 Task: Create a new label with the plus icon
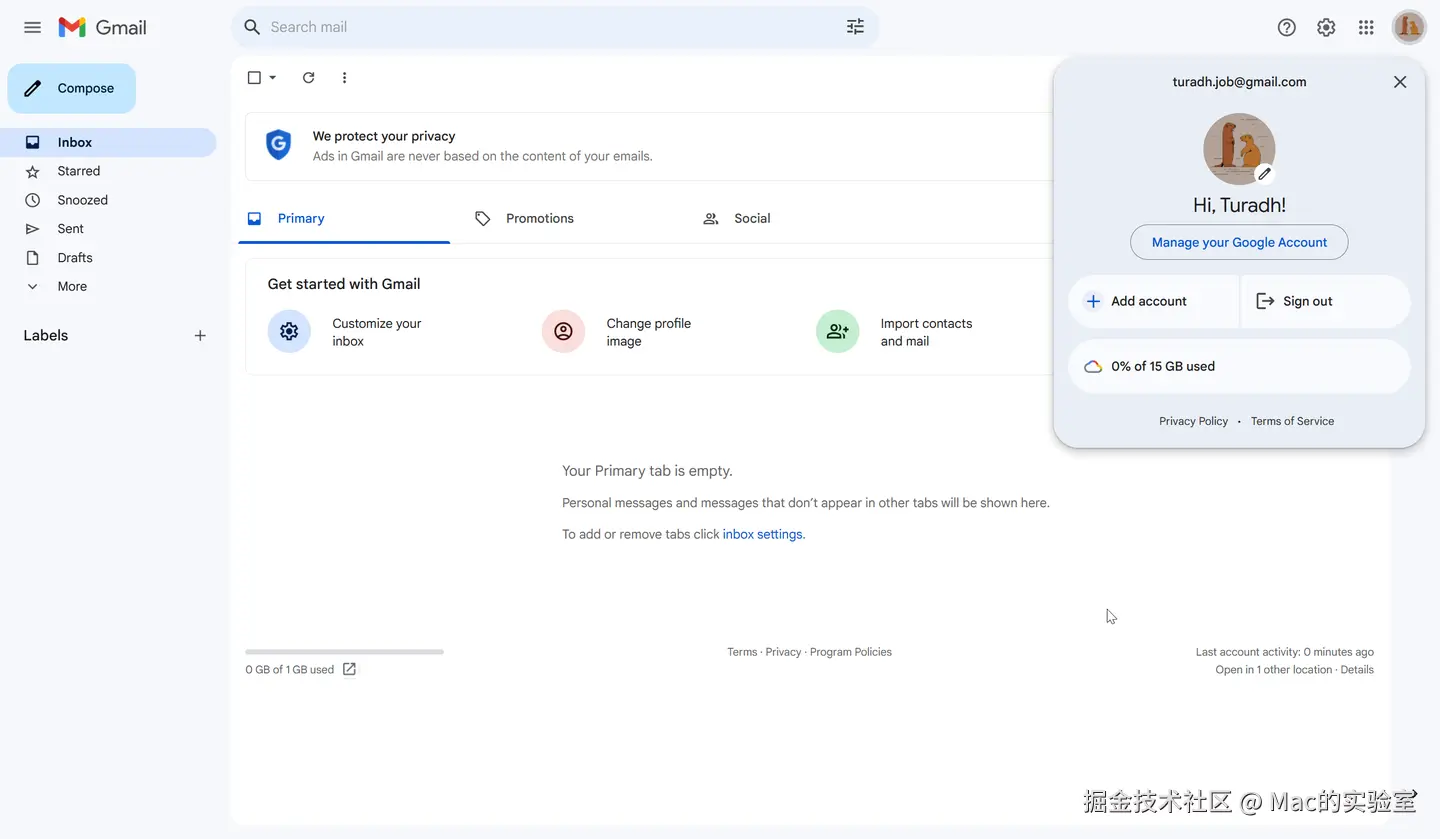(200, 336)
